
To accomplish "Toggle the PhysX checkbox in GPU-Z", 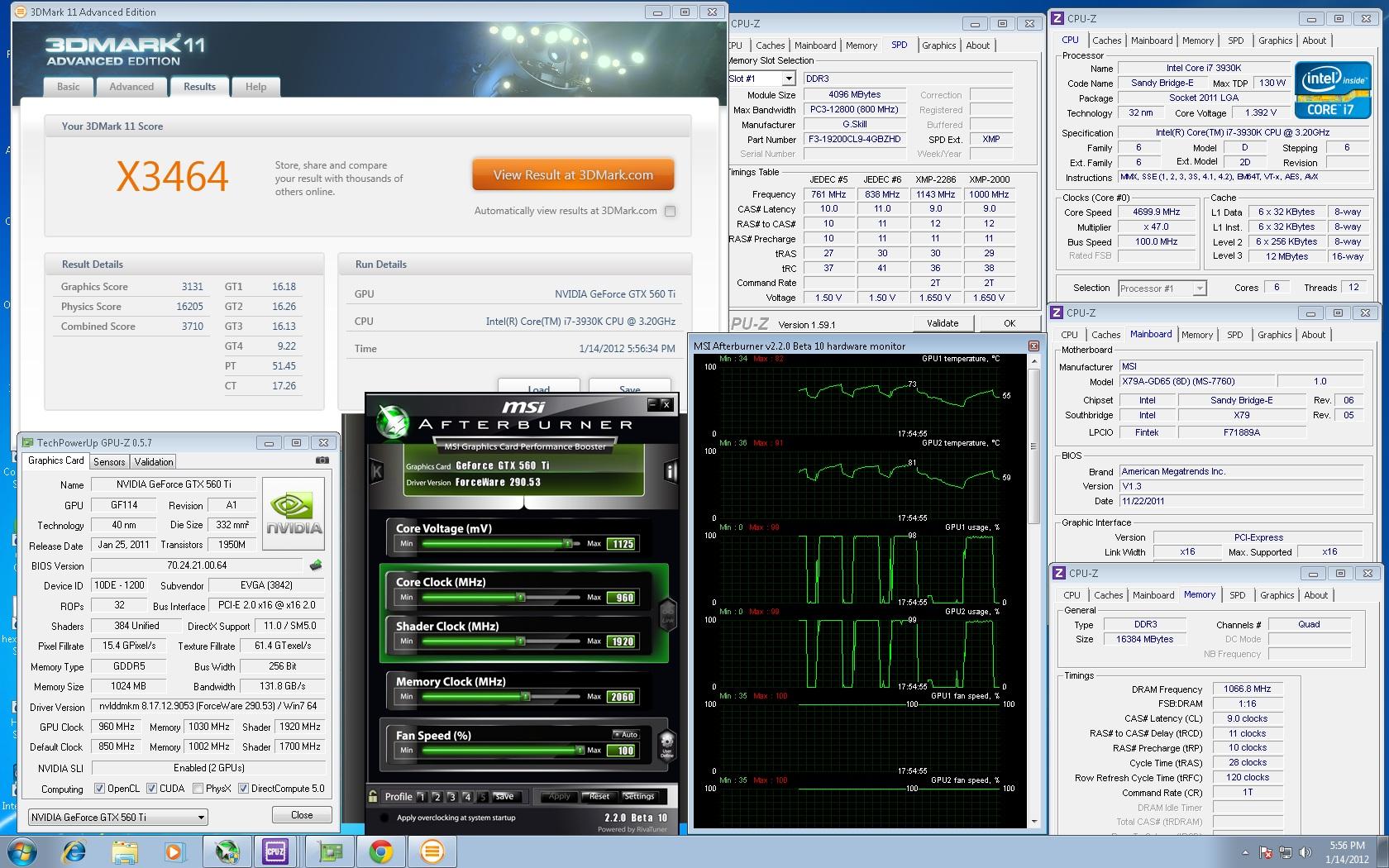I will click(198, 789).
